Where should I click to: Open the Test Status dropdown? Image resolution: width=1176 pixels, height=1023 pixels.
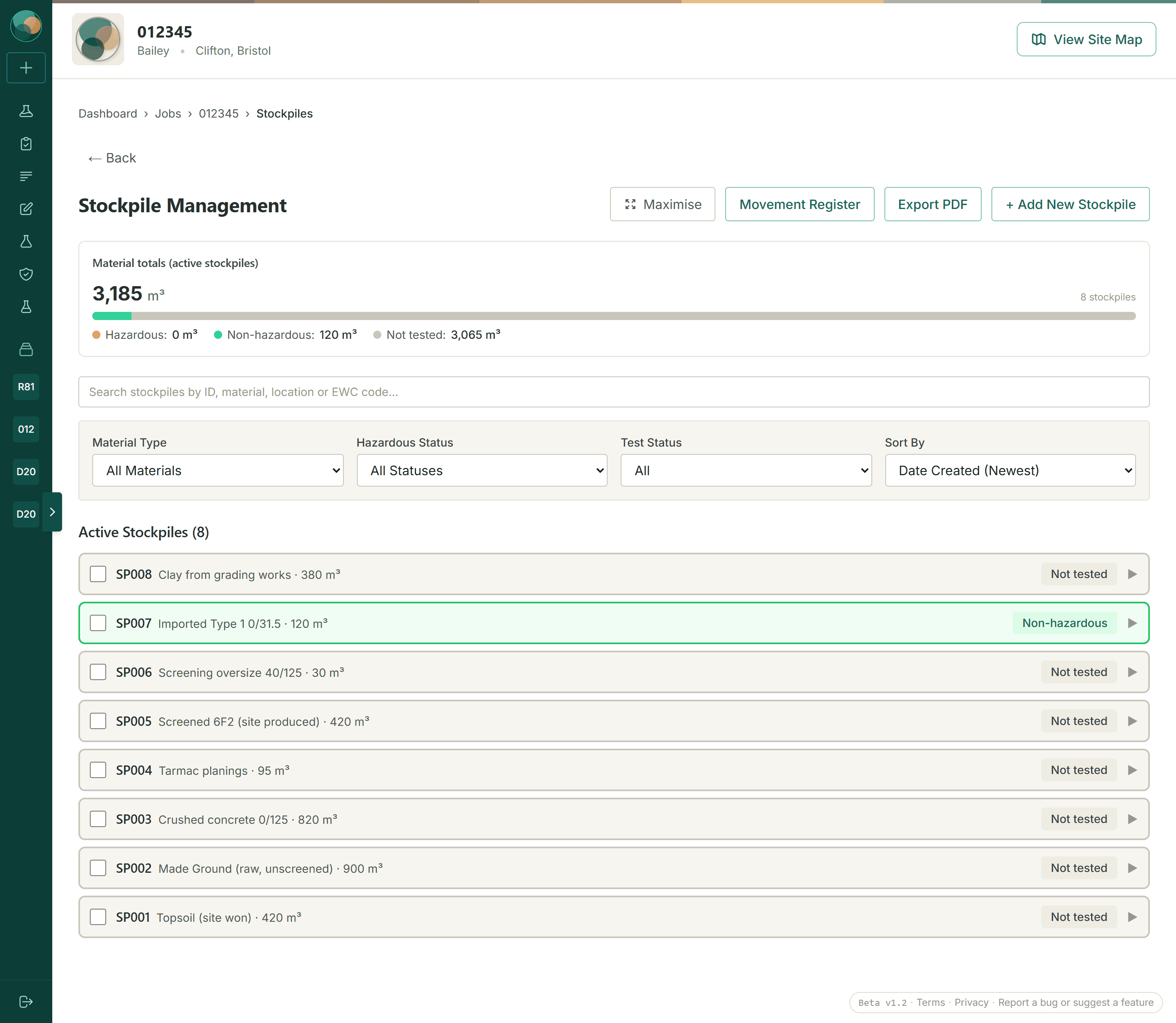pos(746,470)
